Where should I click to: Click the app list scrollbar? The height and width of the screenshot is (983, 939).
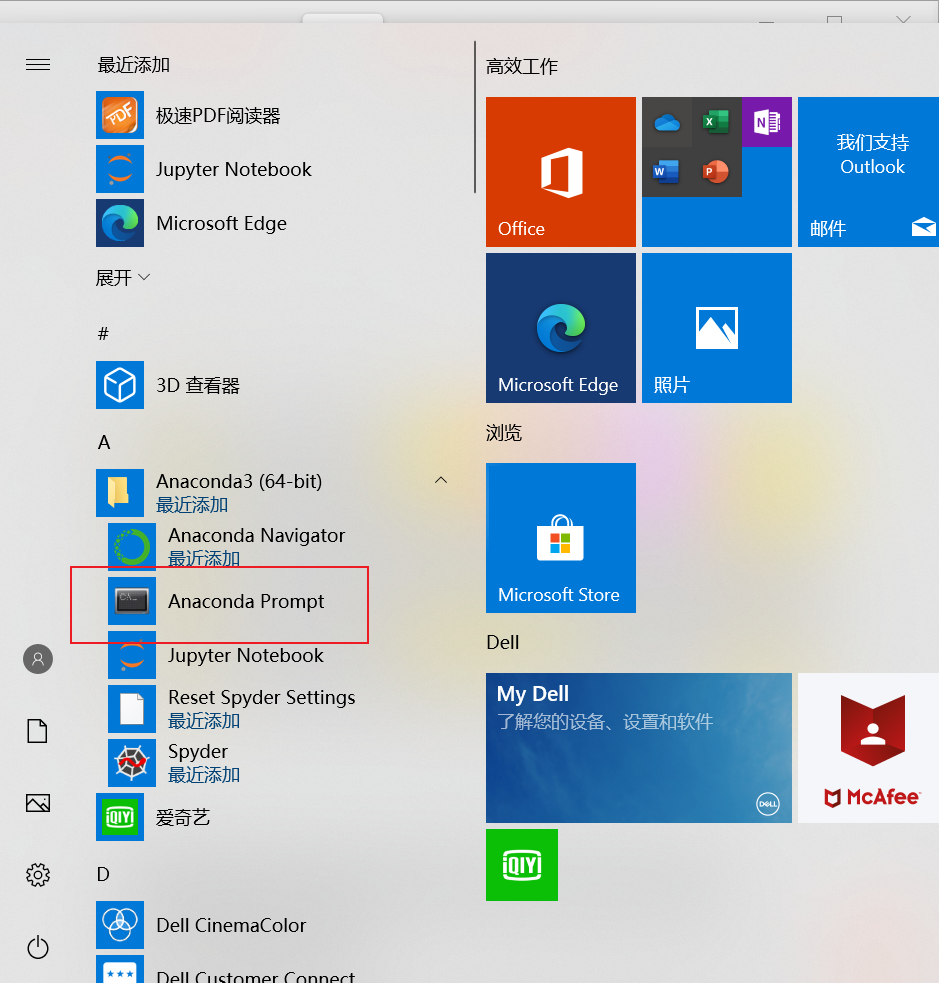pyautogui.click(x=475, y=117)
